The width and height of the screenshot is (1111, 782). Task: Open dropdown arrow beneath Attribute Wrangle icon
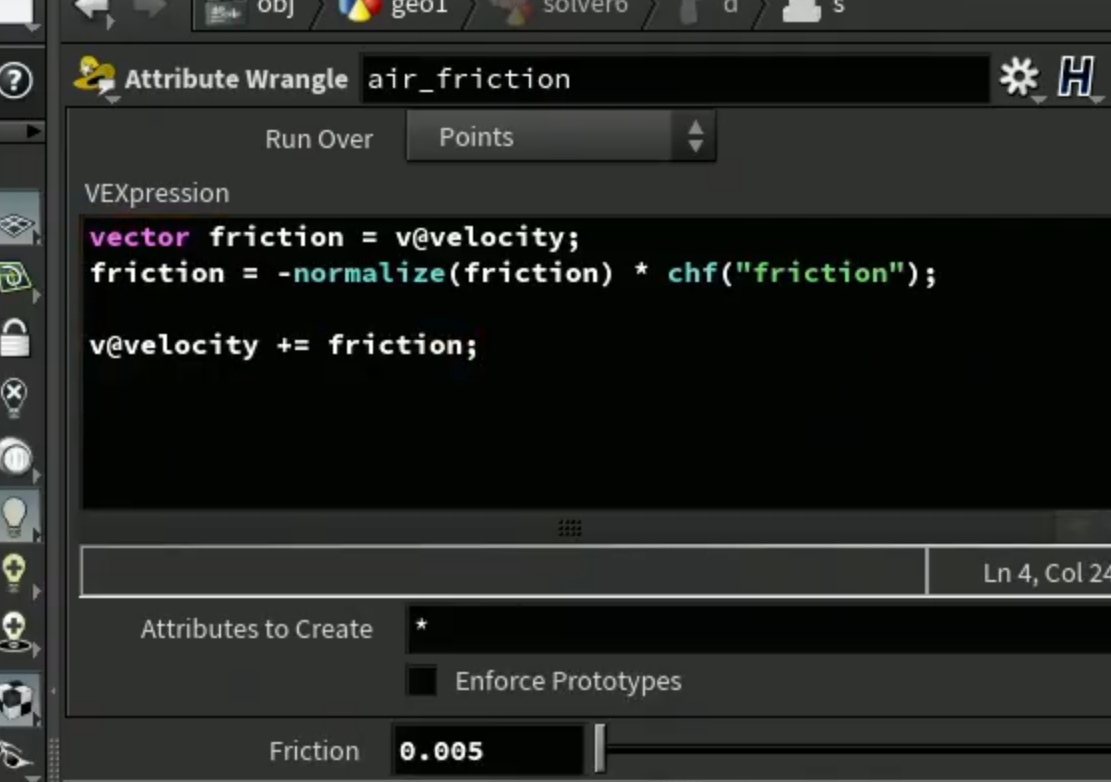[x=113, y=101]
